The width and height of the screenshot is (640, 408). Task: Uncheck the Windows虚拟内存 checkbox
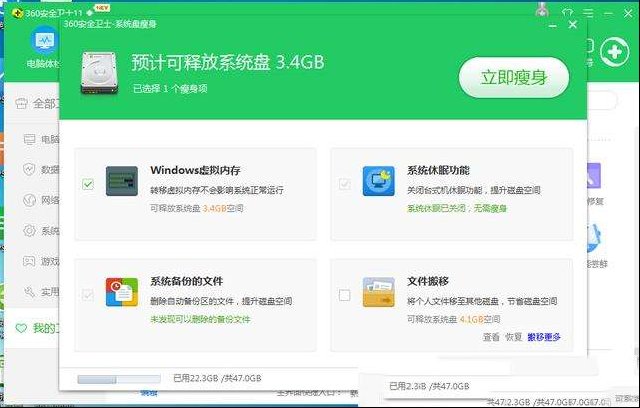(88, 184)
